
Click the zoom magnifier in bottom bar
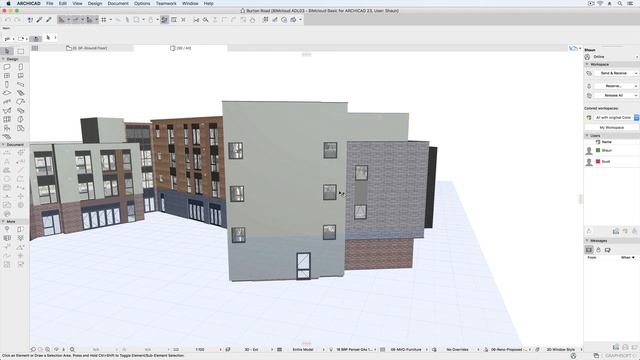click(x=72, y=349)
